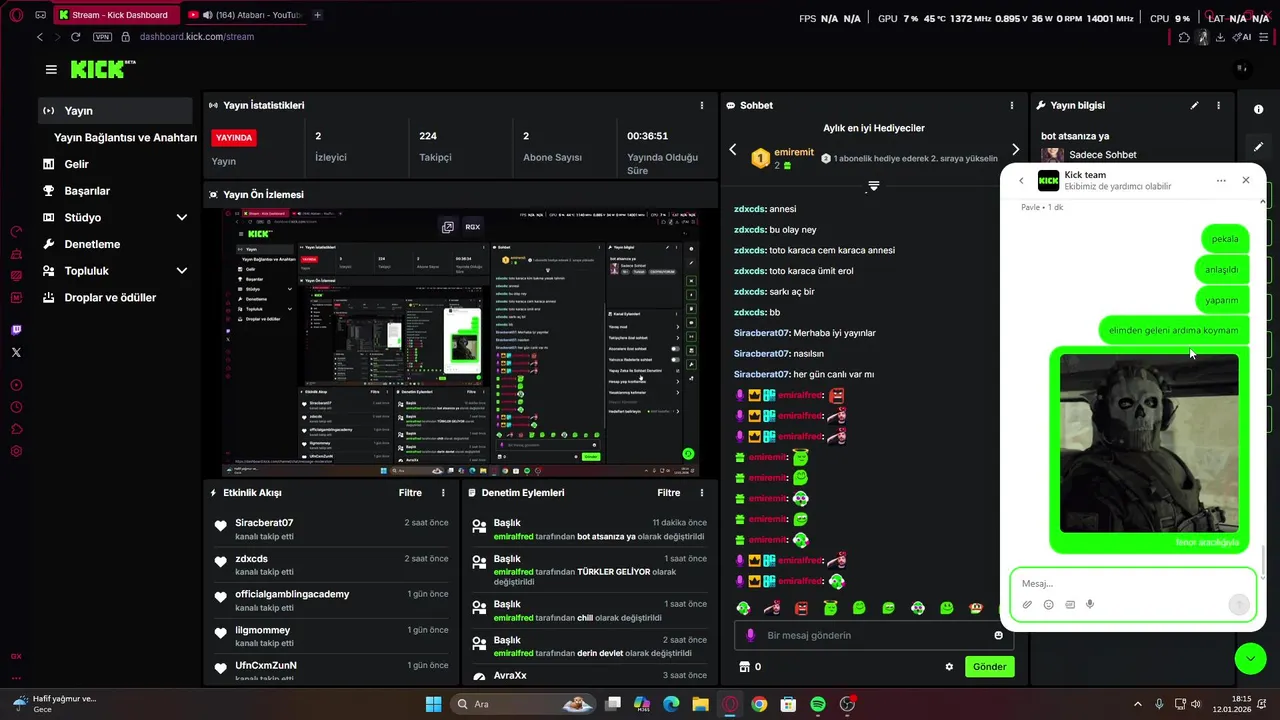Click the green Gönder button
Viewport: 1280px width, 720px height.
pos(989,667)
